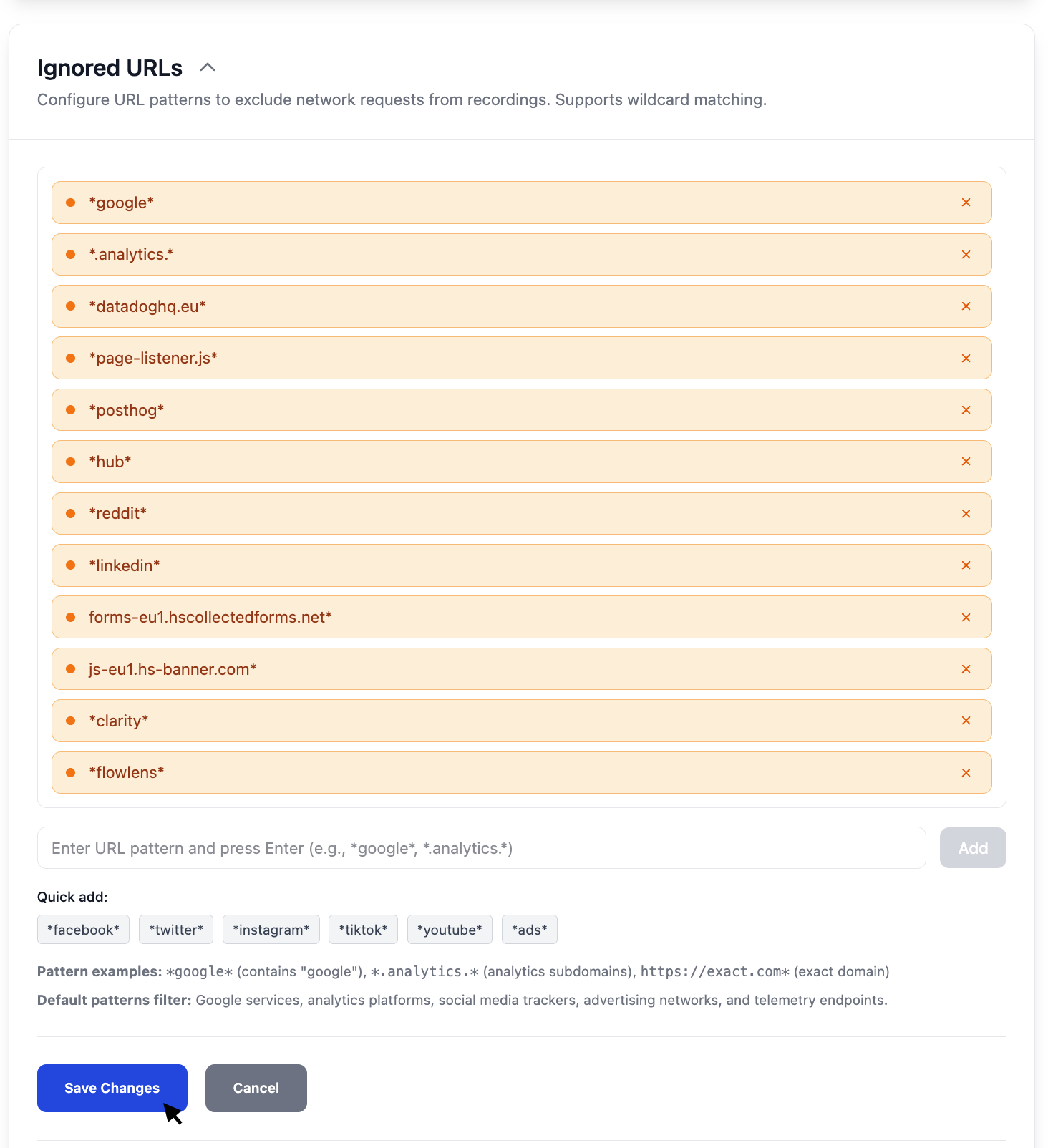Delete the *page-listener.js* ignored pattern

(966, 359)
